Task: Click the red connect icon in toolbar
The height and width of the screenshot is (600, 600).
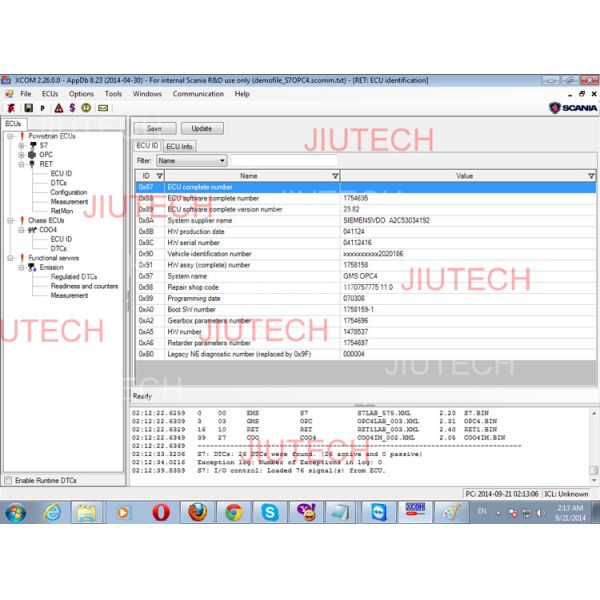Action: 11,107
